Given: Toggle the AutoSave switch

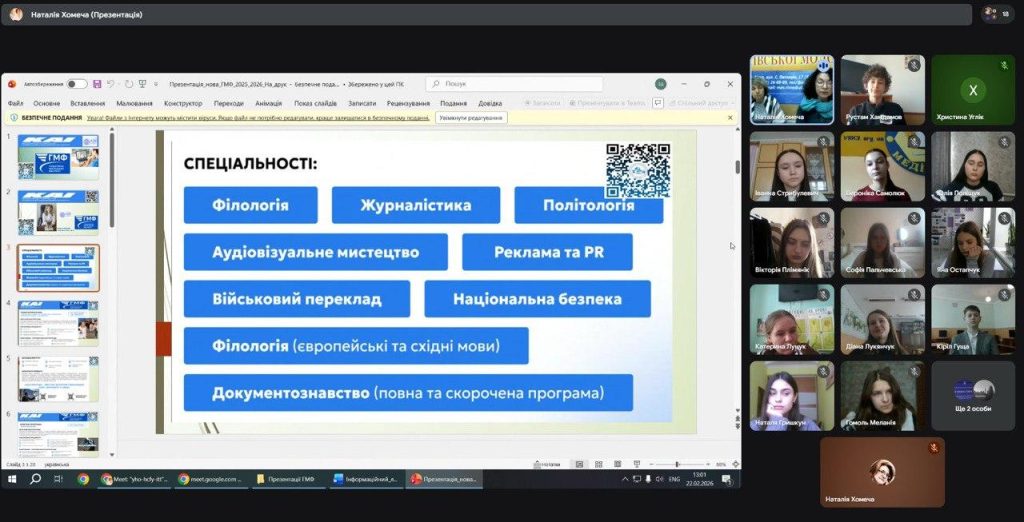Looking at the screenshot, I should [76, 84].
